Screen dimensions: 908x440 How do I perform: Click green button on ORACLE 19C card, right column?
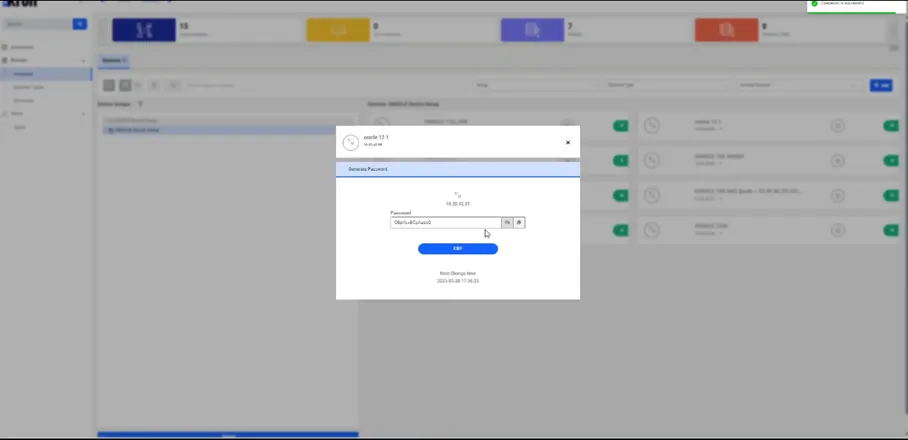click(x=891, y=160)
